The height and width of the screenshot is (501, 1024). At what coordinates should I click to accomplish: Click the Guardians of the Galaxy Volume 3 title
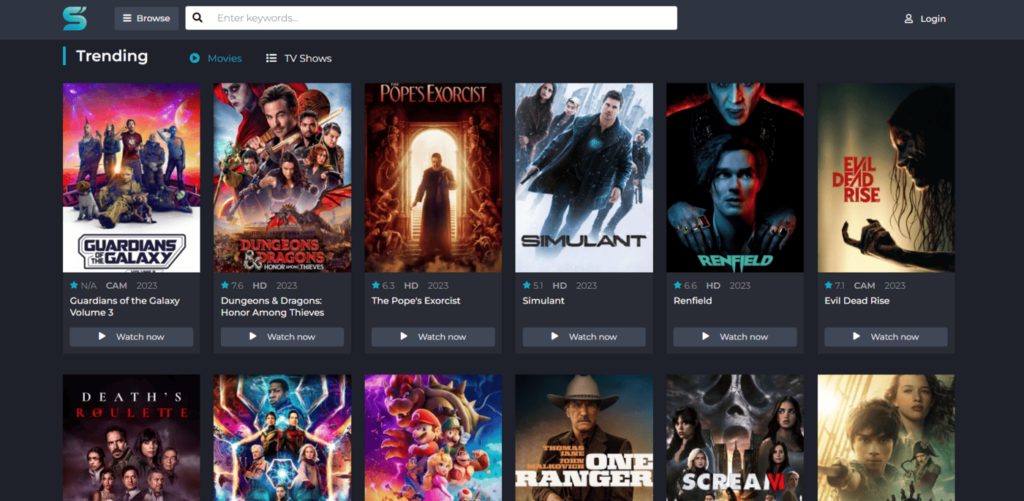pyautogui.click(x=125, y=306)
